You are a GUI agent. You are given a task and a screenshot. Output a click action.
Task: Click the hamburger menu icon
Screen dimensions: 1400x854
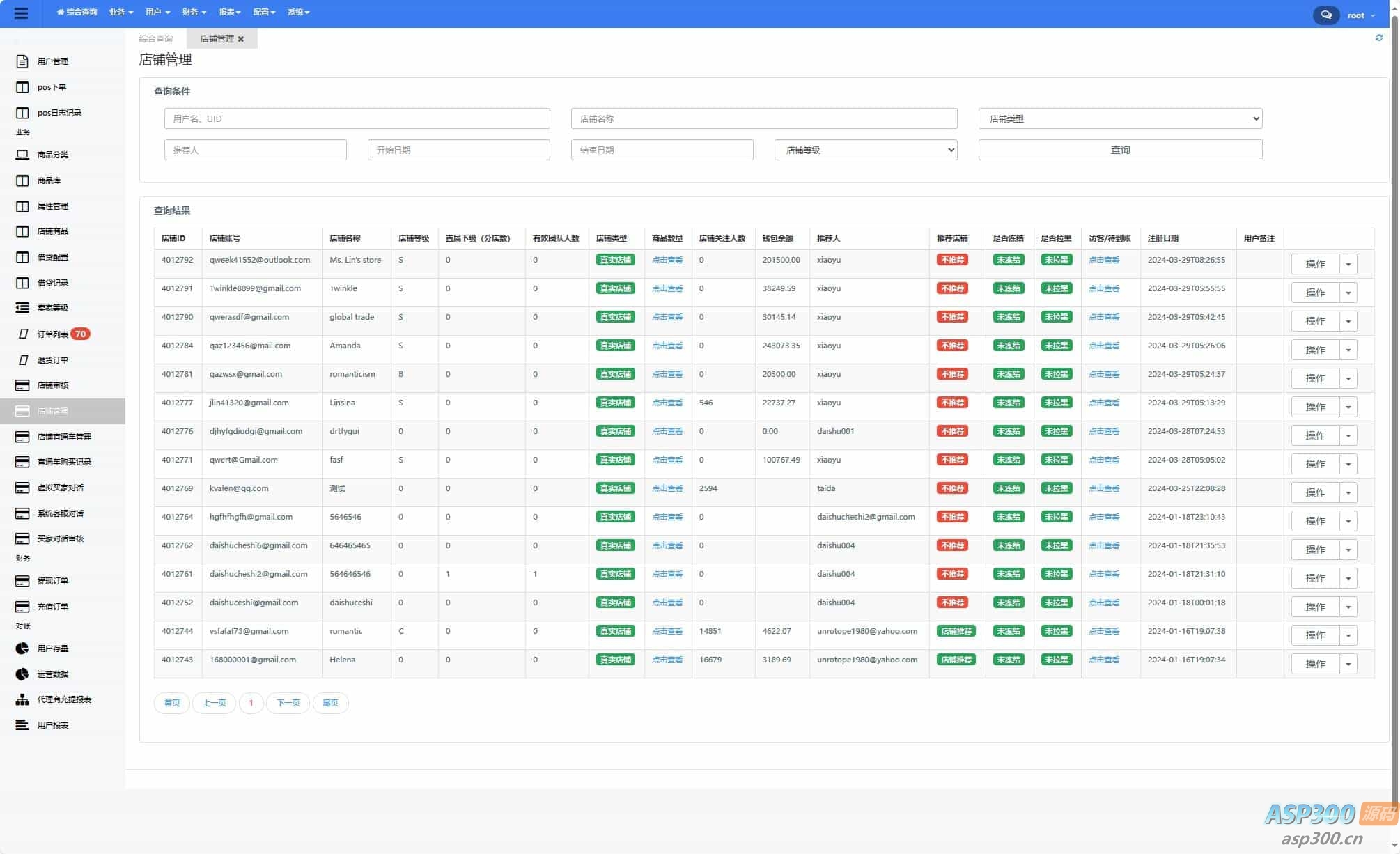[x=21, y=13]
